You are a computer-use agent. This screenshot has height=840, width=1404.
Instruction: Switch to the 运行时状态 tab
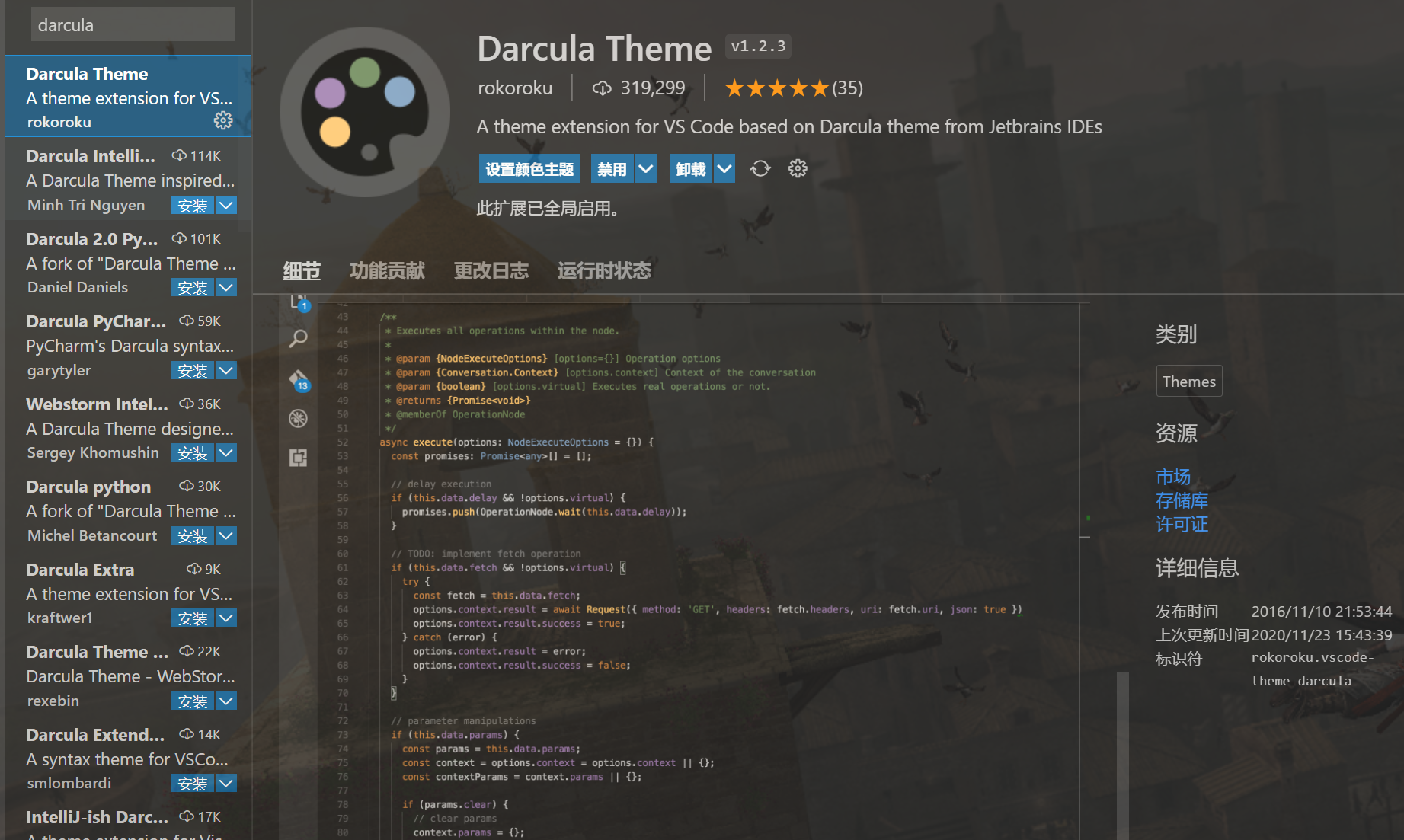[604, 271]
